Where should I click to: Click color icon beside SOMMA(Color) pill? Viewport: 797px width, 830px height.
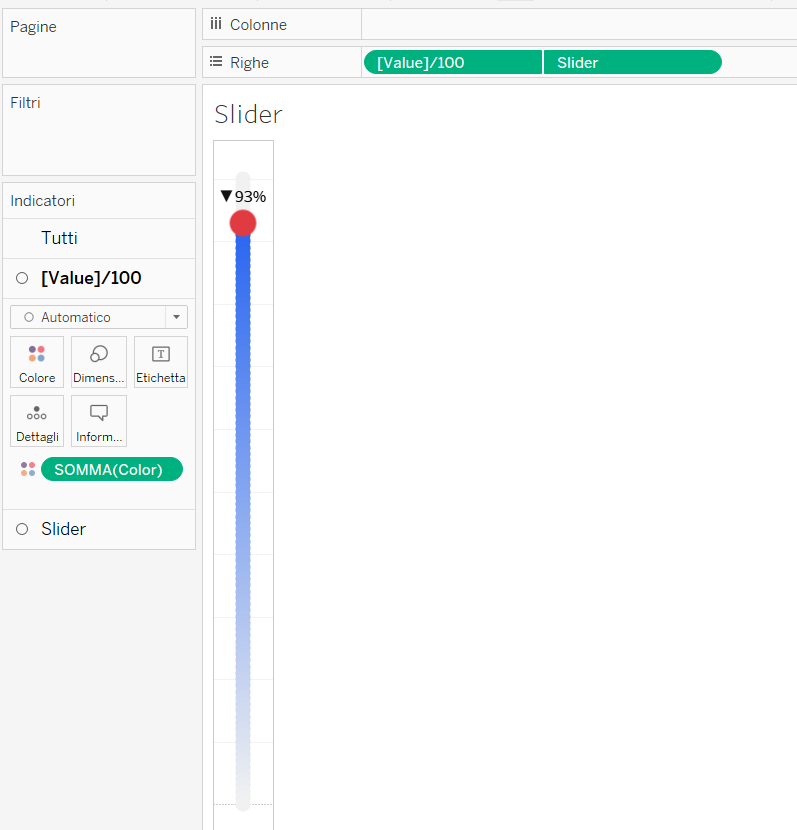pos(28,469)
